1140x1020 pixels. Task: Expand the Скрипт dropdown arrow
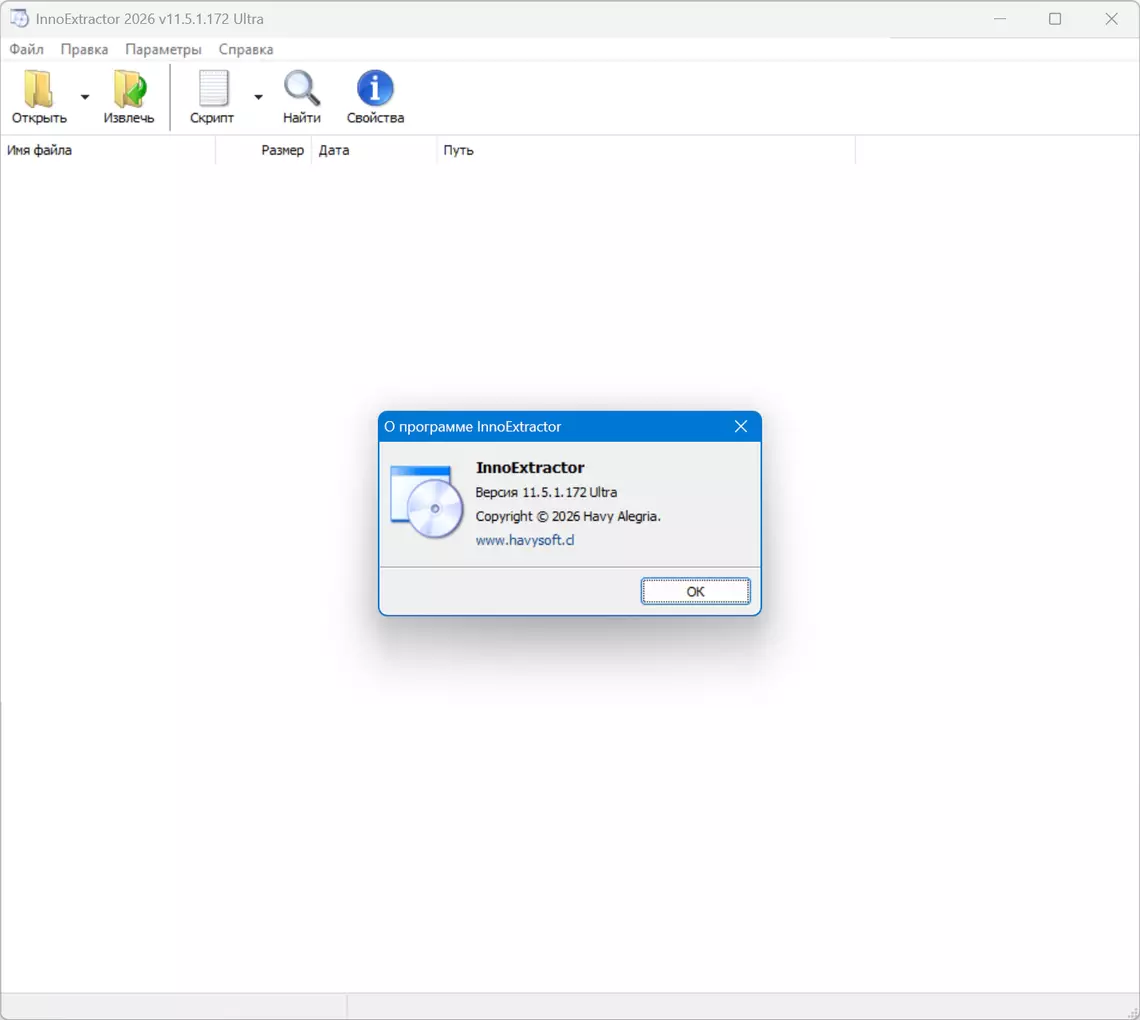(x=258, y=97)
